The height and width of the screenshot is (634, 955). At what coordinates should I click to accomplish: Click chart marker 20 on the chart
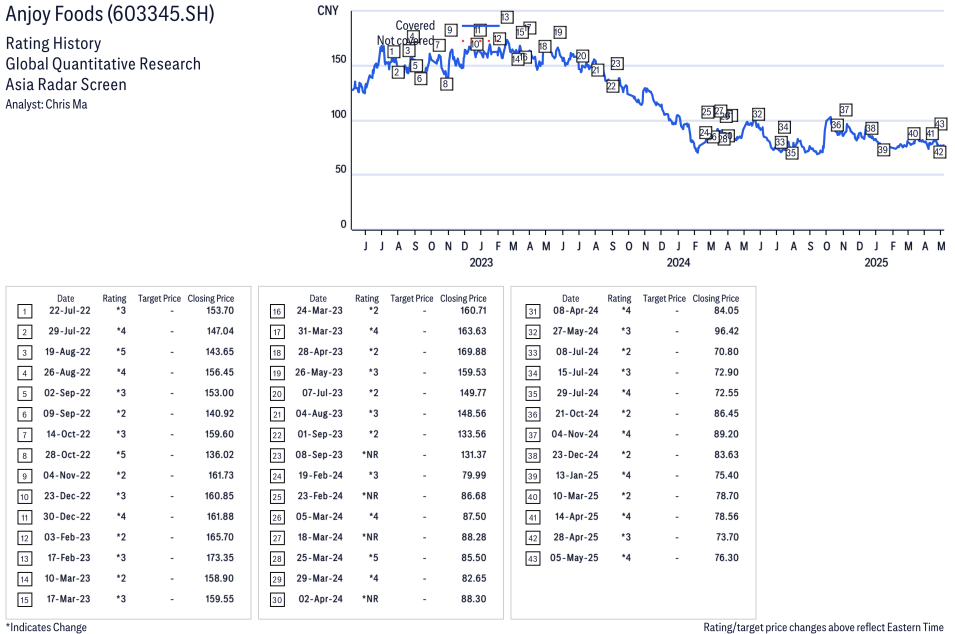[x=582, y=56]
